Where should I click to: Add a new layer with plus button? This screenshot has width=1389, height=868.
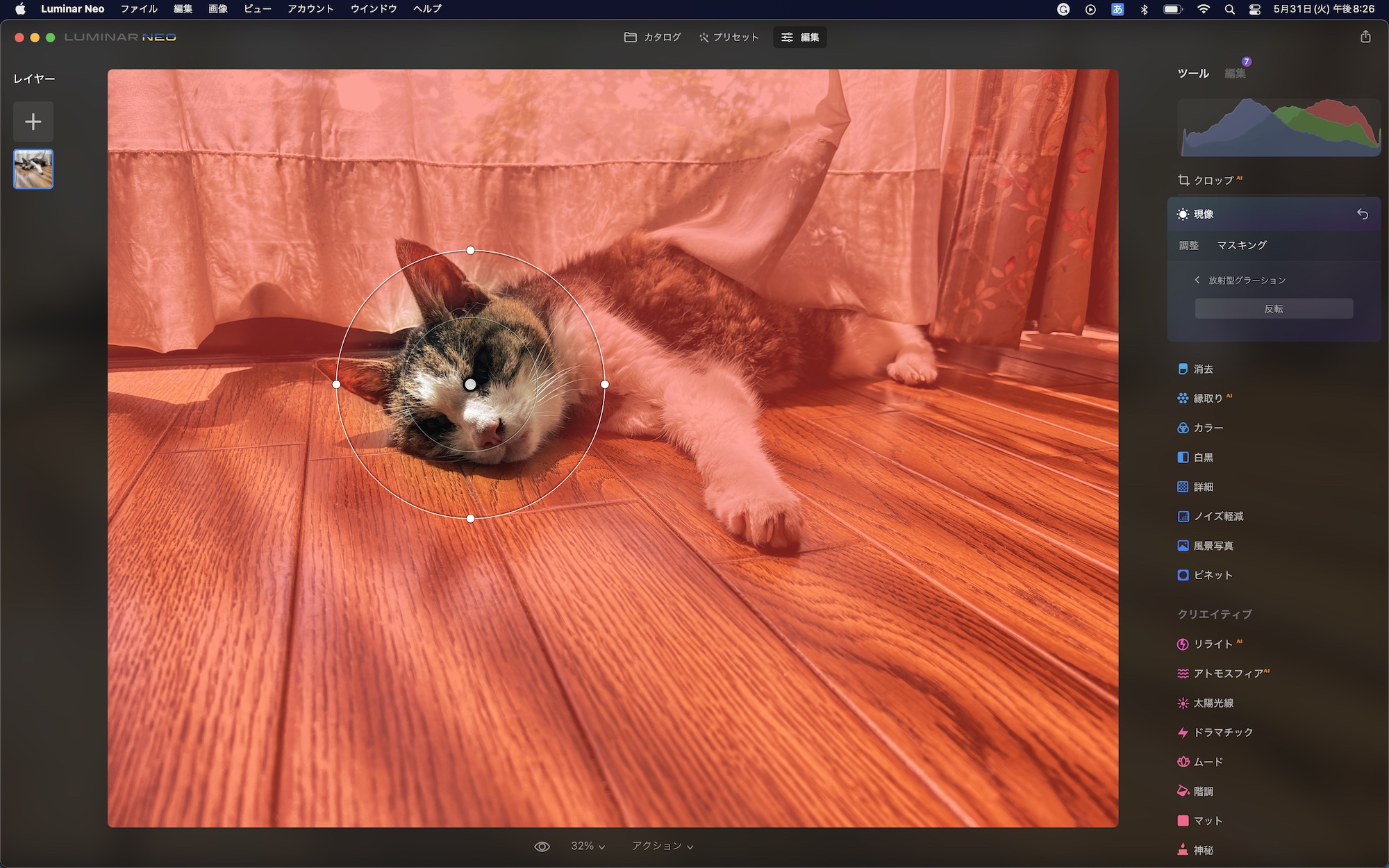click(33, 122)
